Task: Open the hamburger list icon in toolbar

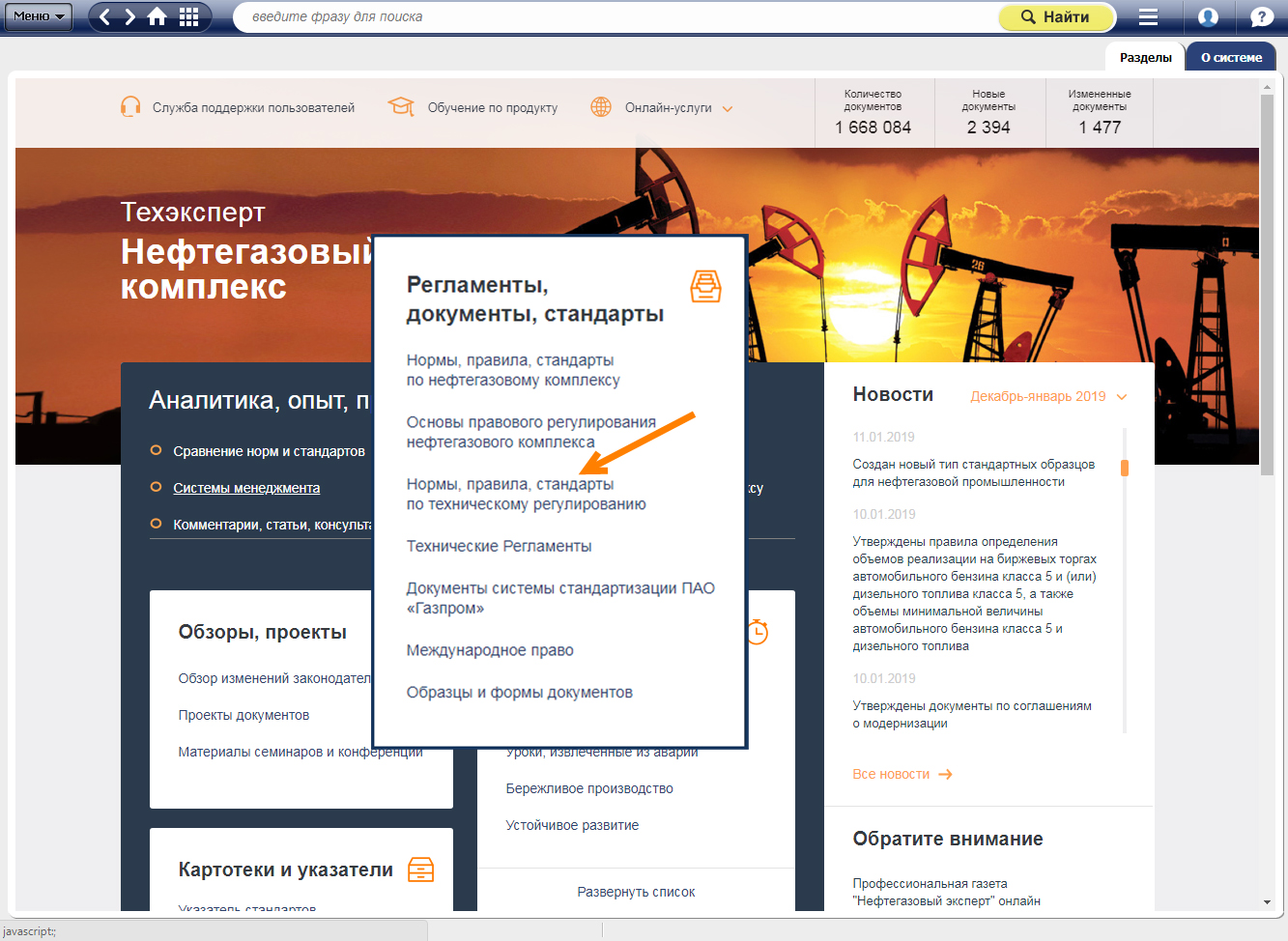Action: pyautogui.click(x=1148, y=16)
